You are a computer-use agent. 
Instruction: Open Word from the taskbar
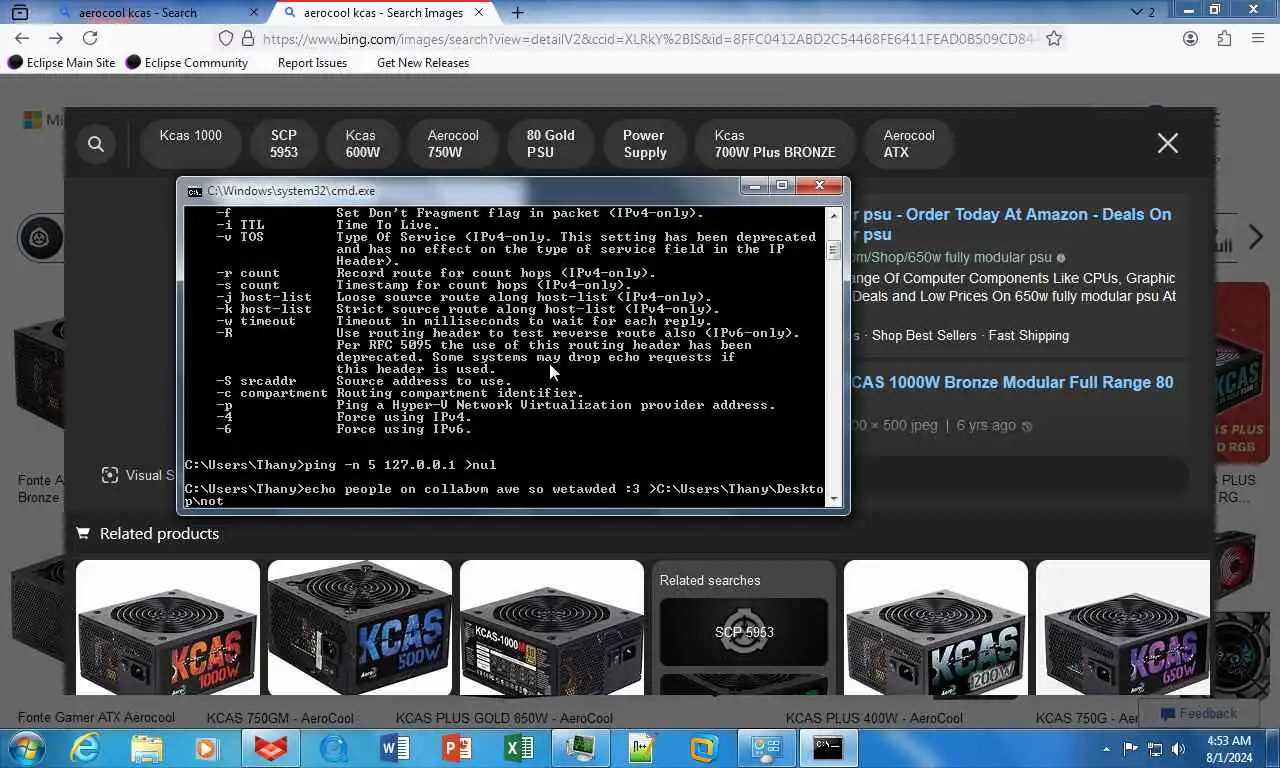394,748
